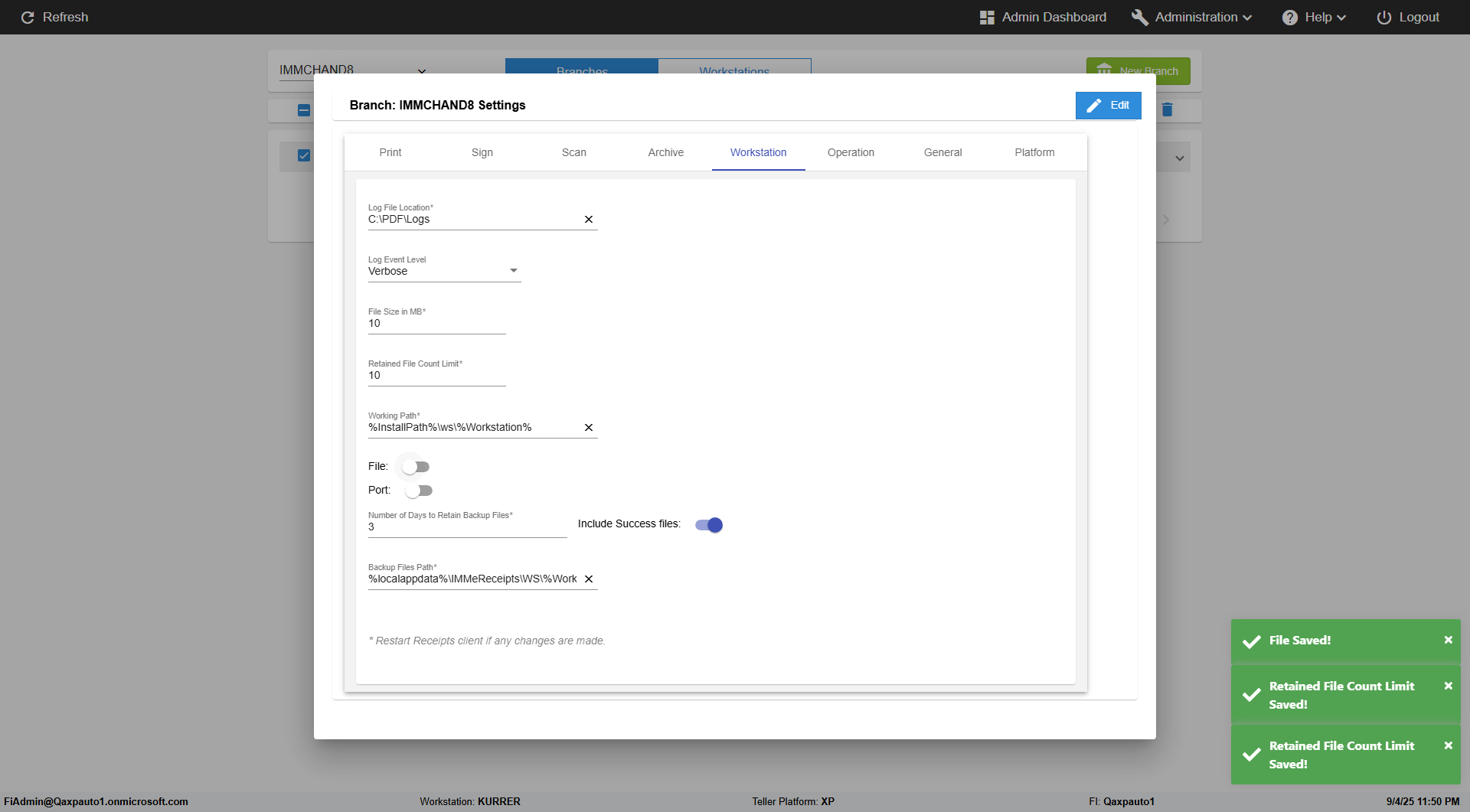The height and width of the screenshot is (812, 1470).
Task: Open the IMMCHAND8 branch selector dropdown
Action: pyautogui.click(x=352, y=70)
